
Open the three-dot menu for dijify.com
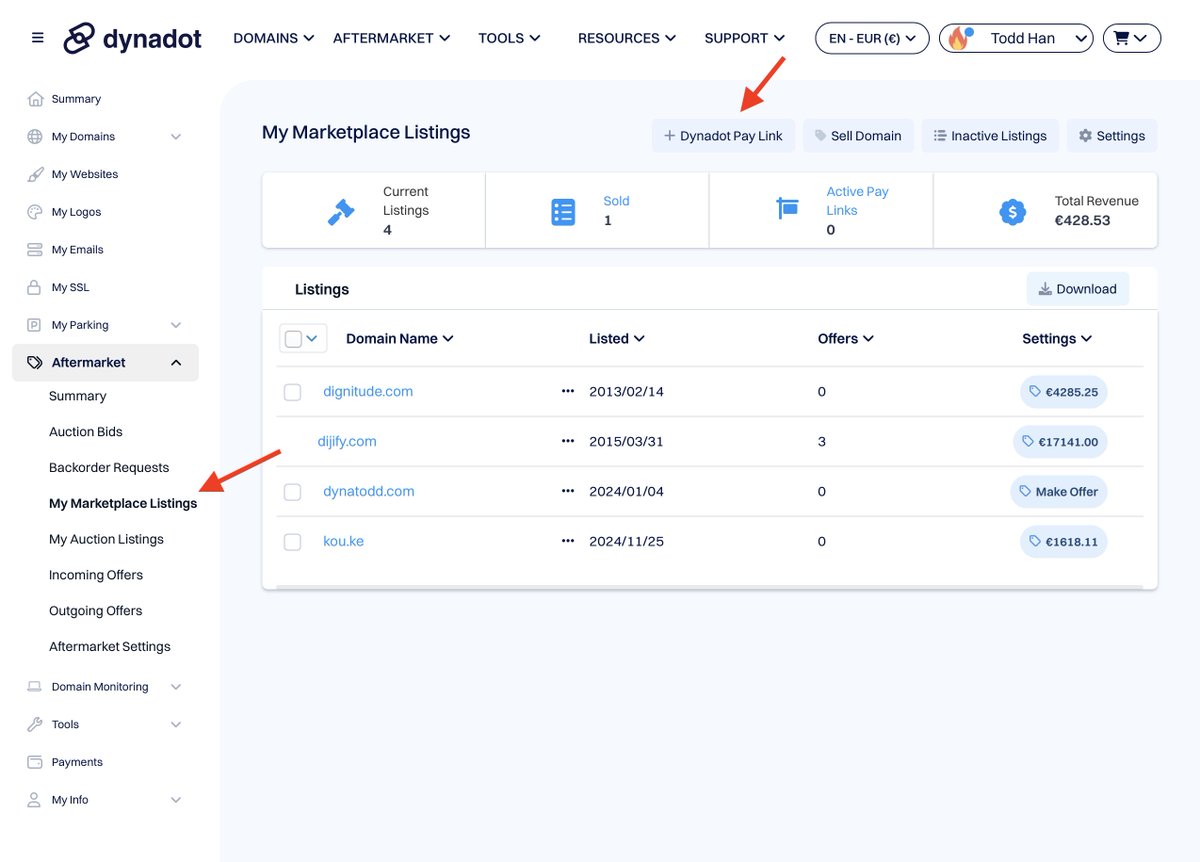click(x=568, y=441)
